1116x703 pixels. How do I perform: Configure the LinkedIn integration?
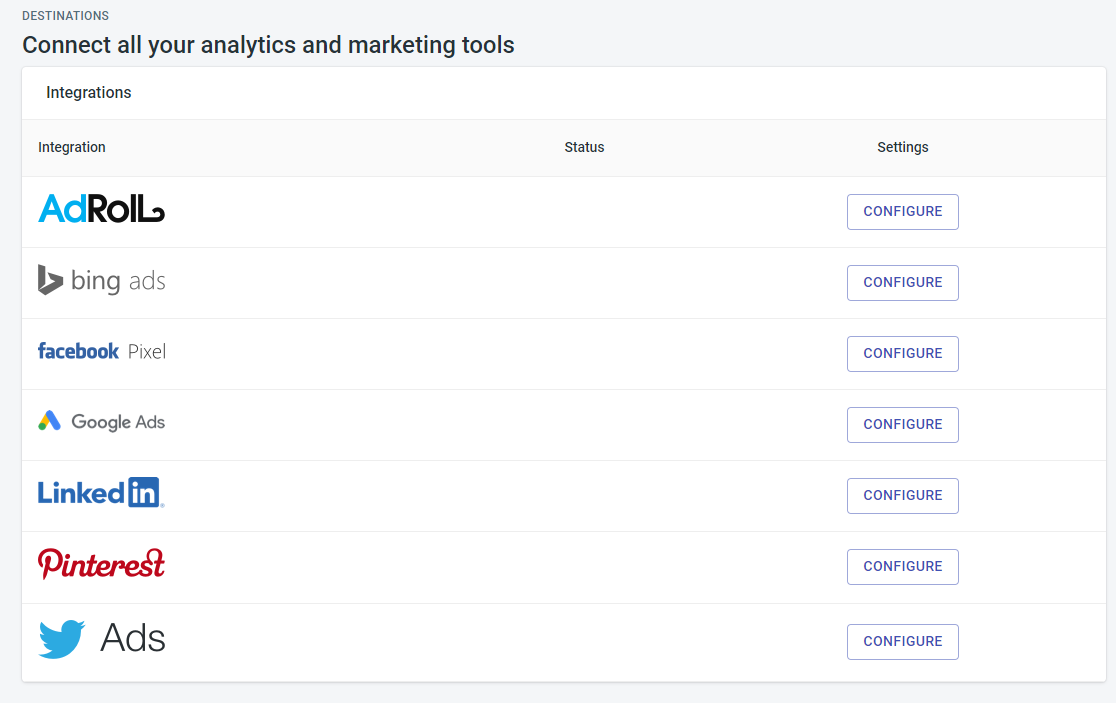[902, 496]
